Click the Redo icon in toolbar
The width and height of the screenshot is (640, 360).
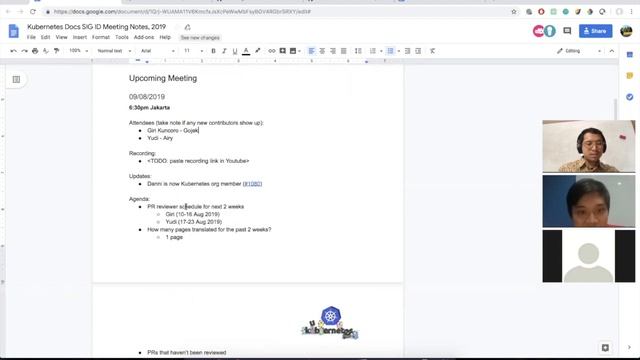coord(24,51)
